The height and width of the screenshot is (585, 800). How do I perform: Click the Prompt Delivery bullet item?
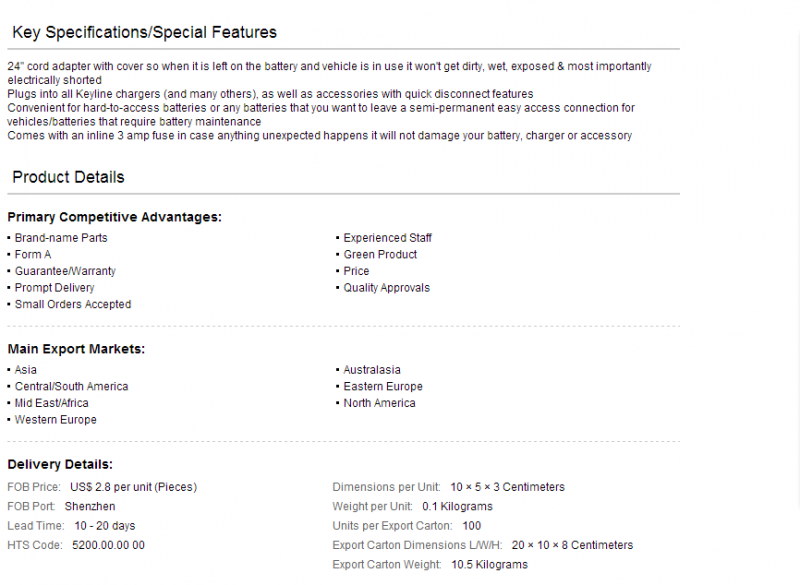click(x=55, y=288)
